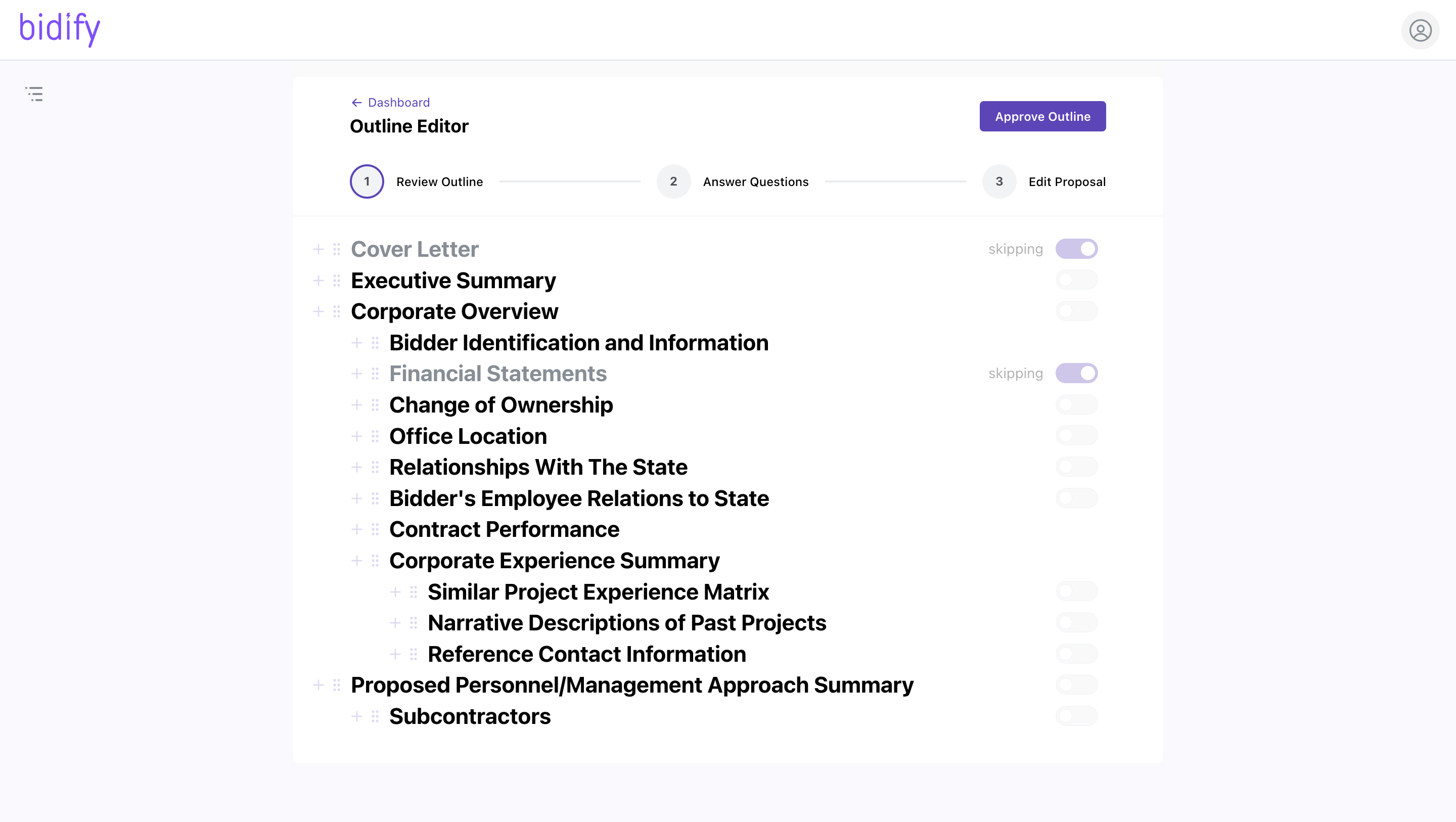Viewport: 1456px width, 822px height.
Task: Enable skip toggle for Executive Summary
Action: click(x=1076, y=281)
